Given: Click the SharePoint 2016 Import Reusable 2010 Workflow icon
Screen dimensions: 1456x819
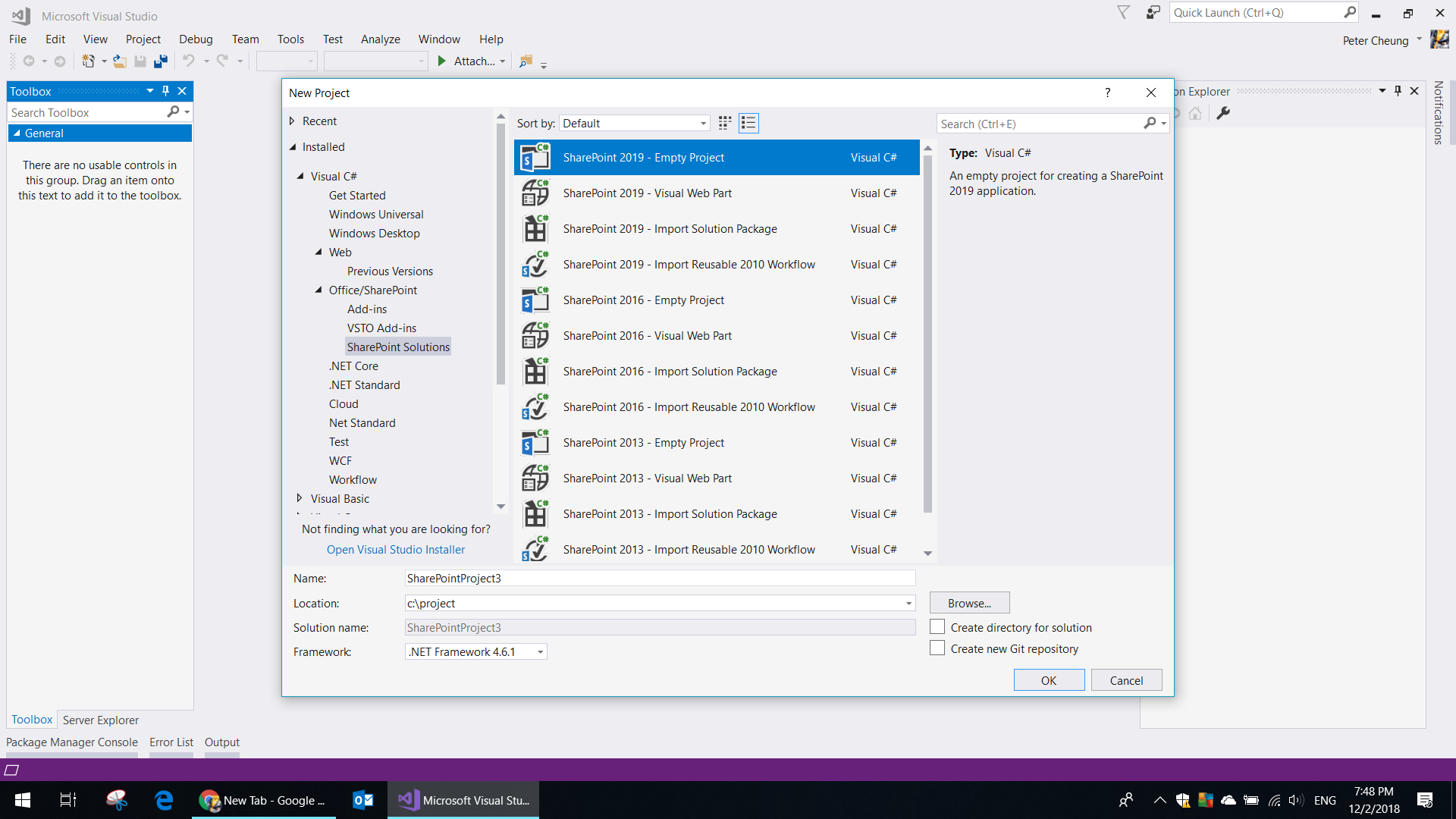Looking at the screenshot, I should (x=535, y=407).
